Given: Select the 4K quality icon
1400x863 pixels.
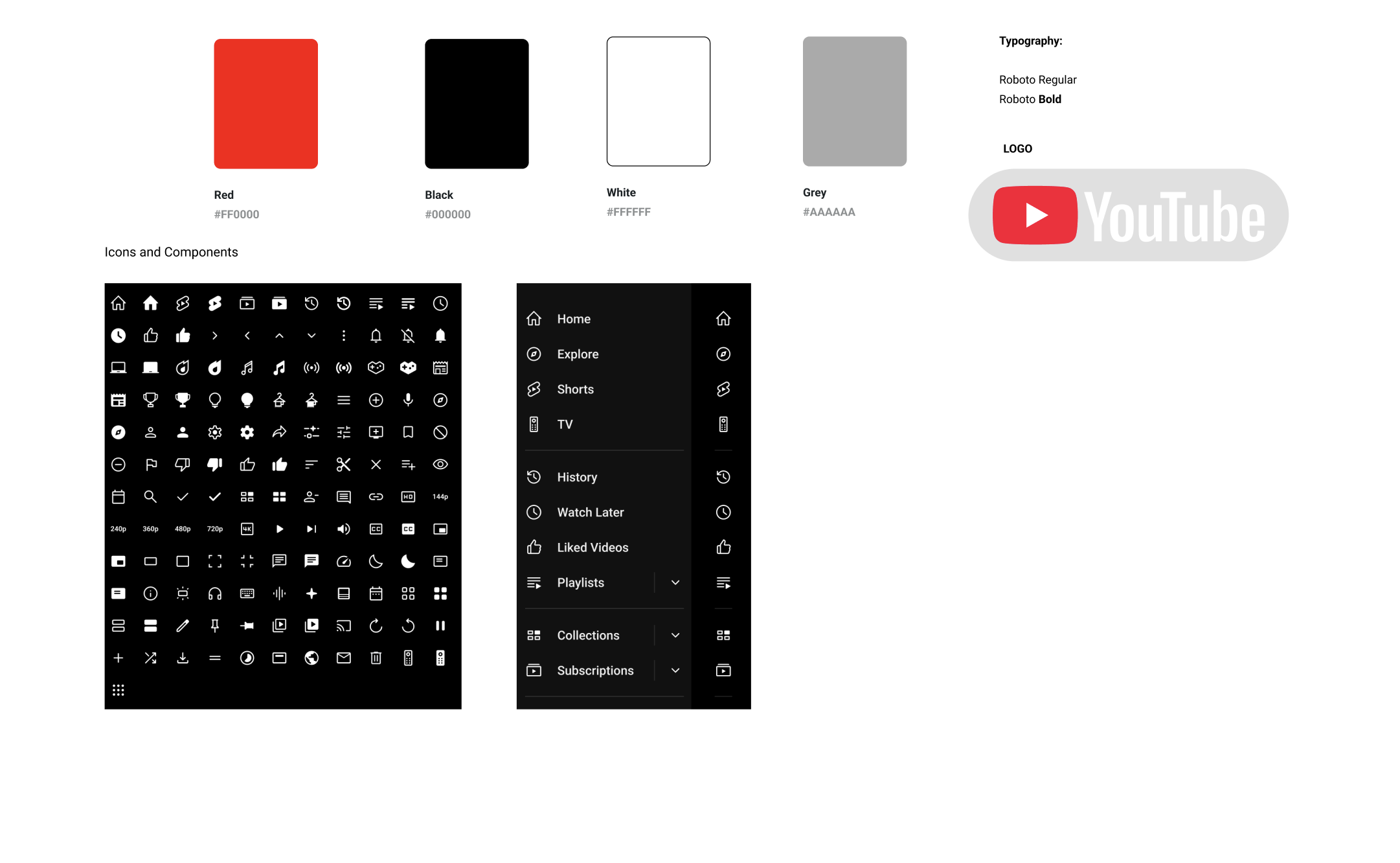Looking at the screenshot, I should click(x=247, y=529).
